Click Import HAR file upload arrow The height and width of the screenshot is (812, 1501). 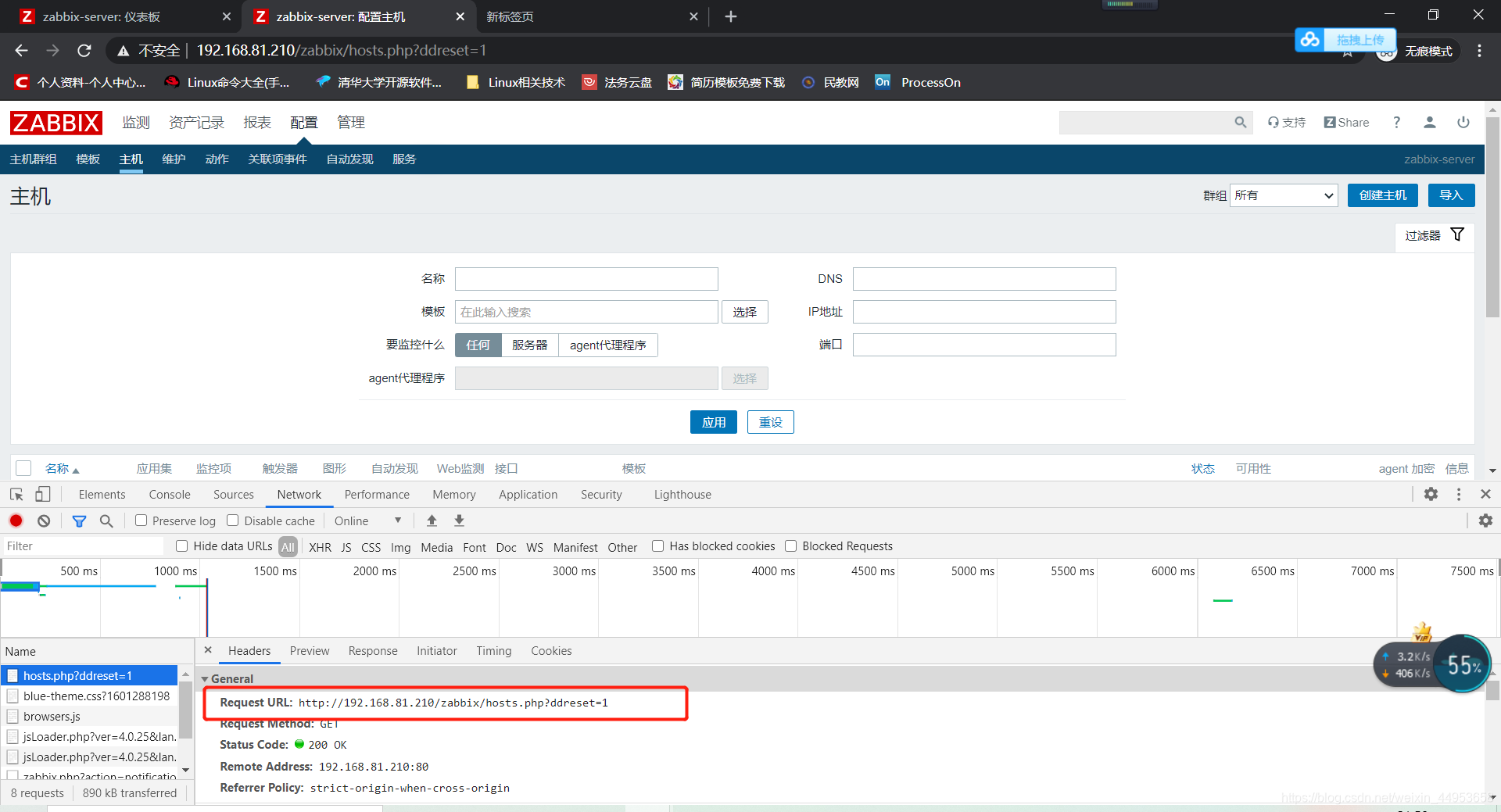click(x=432, y=520)
